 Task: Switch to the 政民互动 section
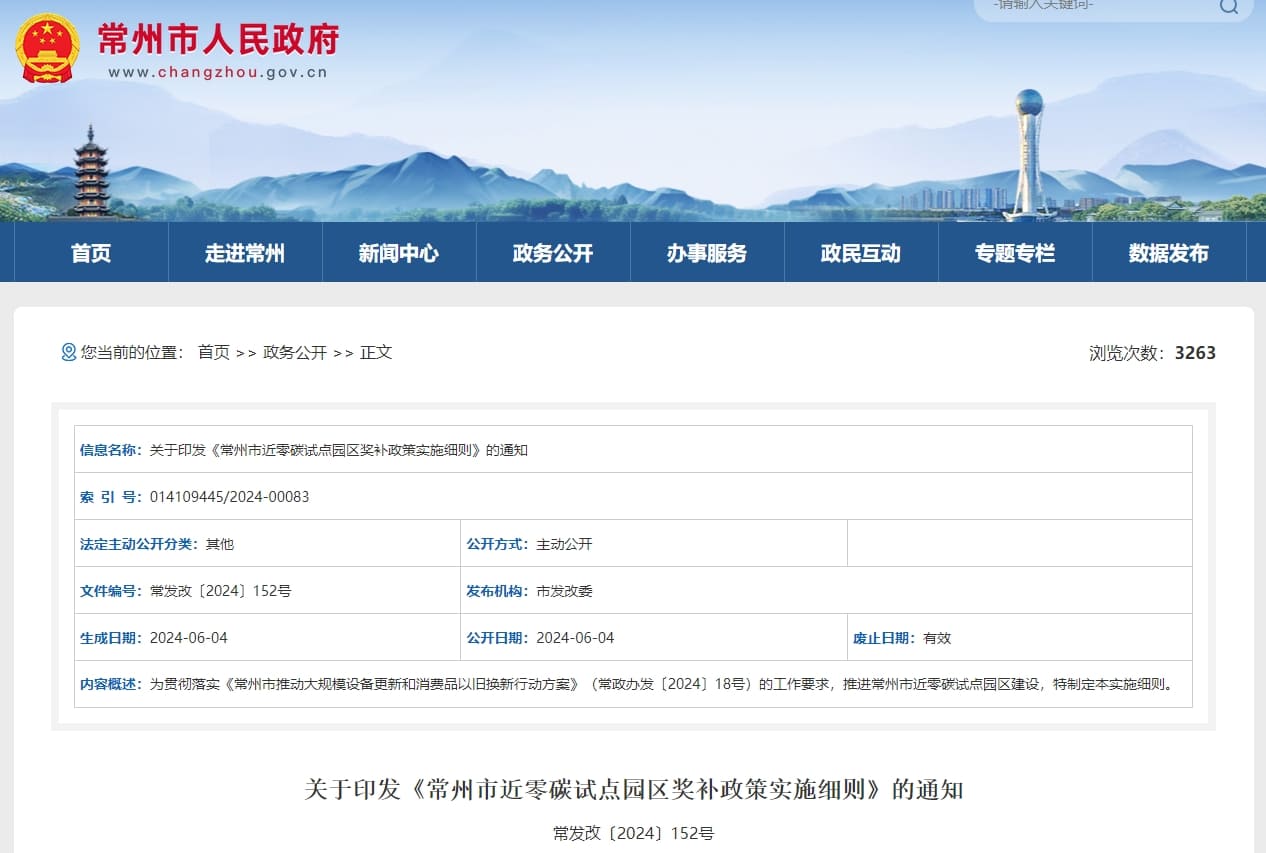pyautogui.click(x=861, y=253)
